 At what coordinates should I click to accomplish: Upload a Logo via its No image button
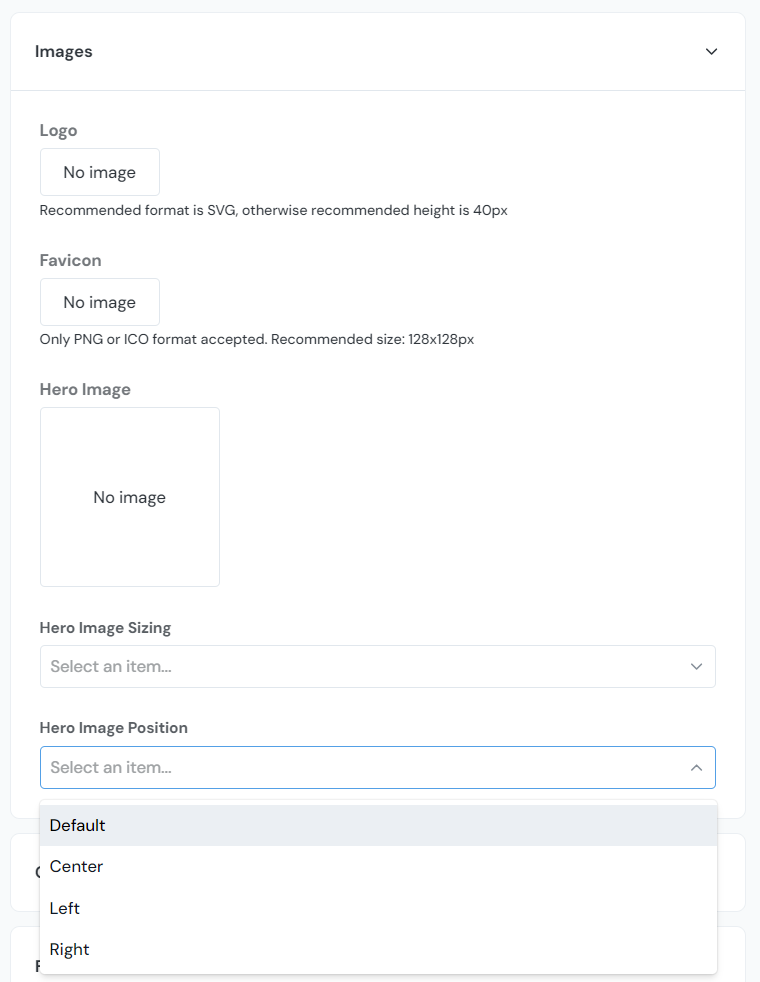point(99,171)
